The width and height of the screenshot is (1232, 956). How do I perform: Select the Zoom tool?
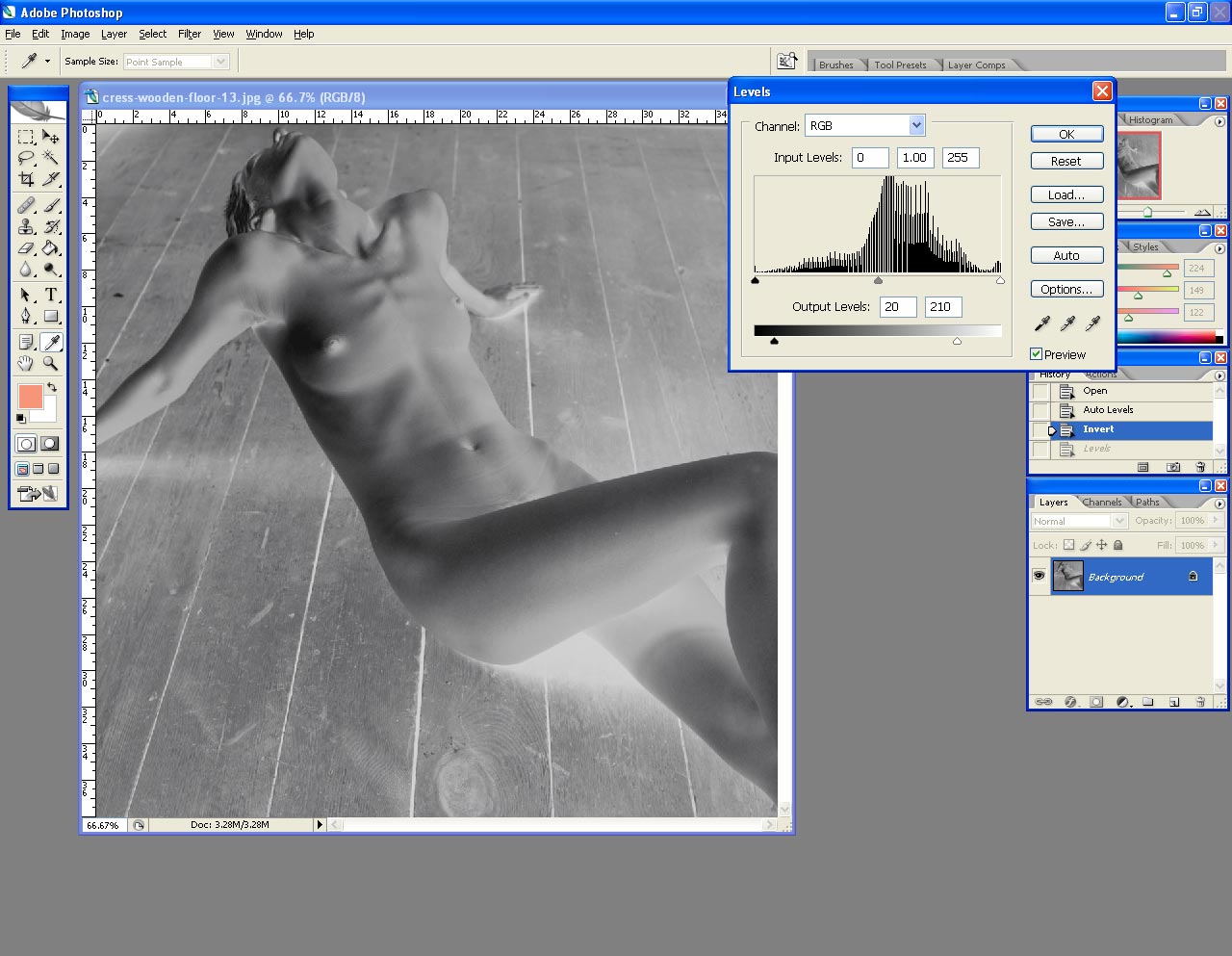click(x=51, y=363)
